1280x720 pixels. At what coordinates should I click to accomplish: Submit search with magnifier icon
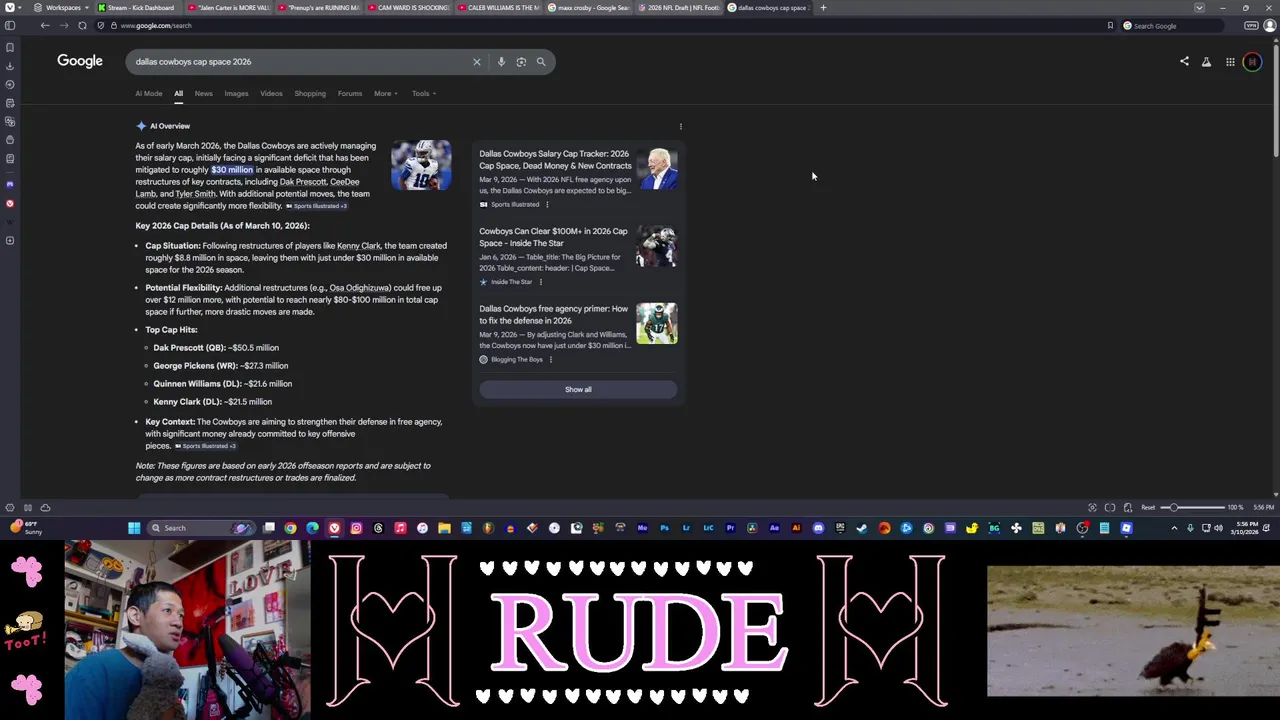point(541,62)
